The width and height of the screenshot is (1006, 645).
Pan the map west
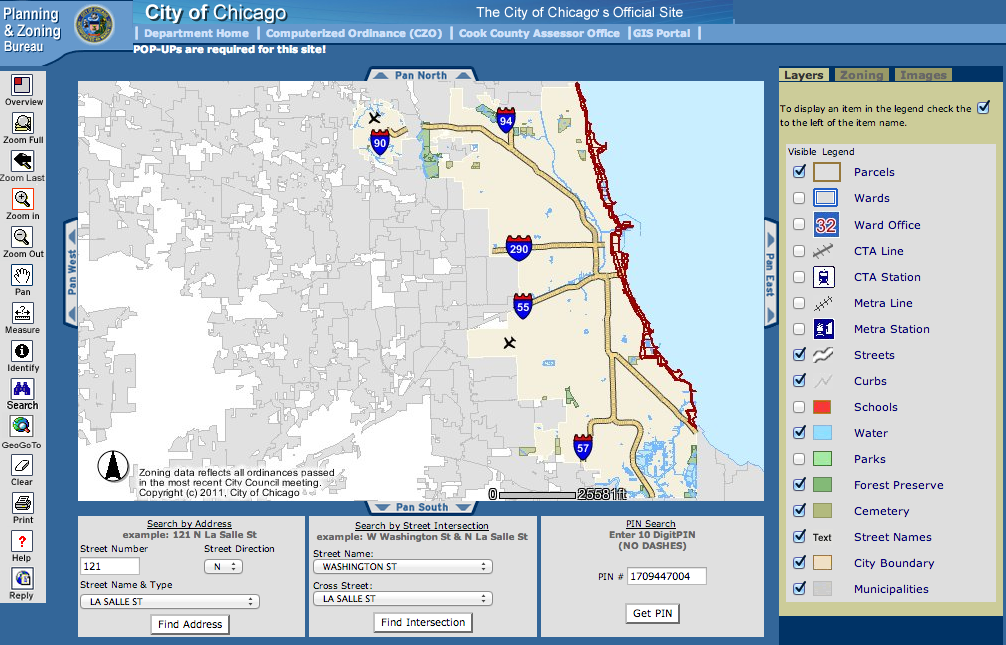(71, 273)
